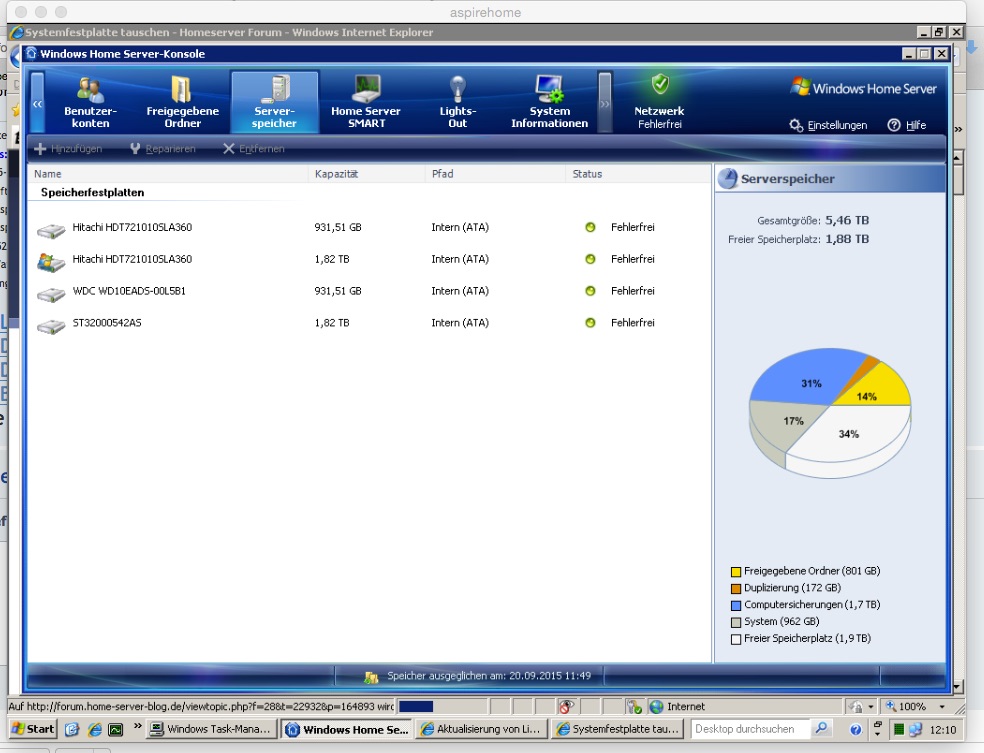Click the Windows-flag system drive icon

click(51, 262)
